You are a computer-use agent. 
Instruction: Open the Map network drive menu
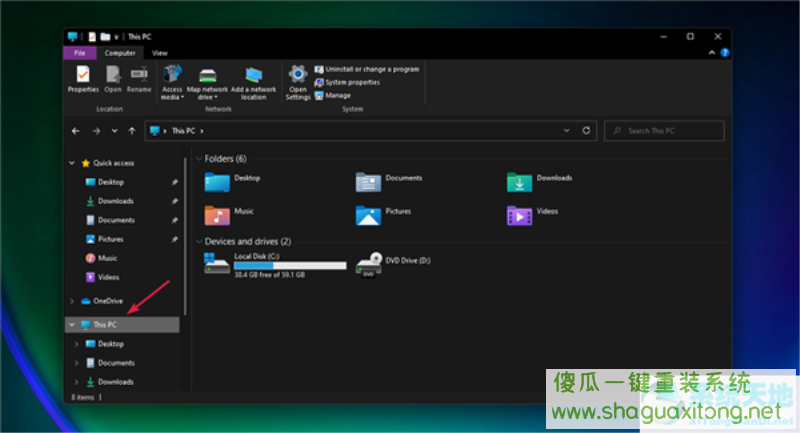tap(207, 84)
